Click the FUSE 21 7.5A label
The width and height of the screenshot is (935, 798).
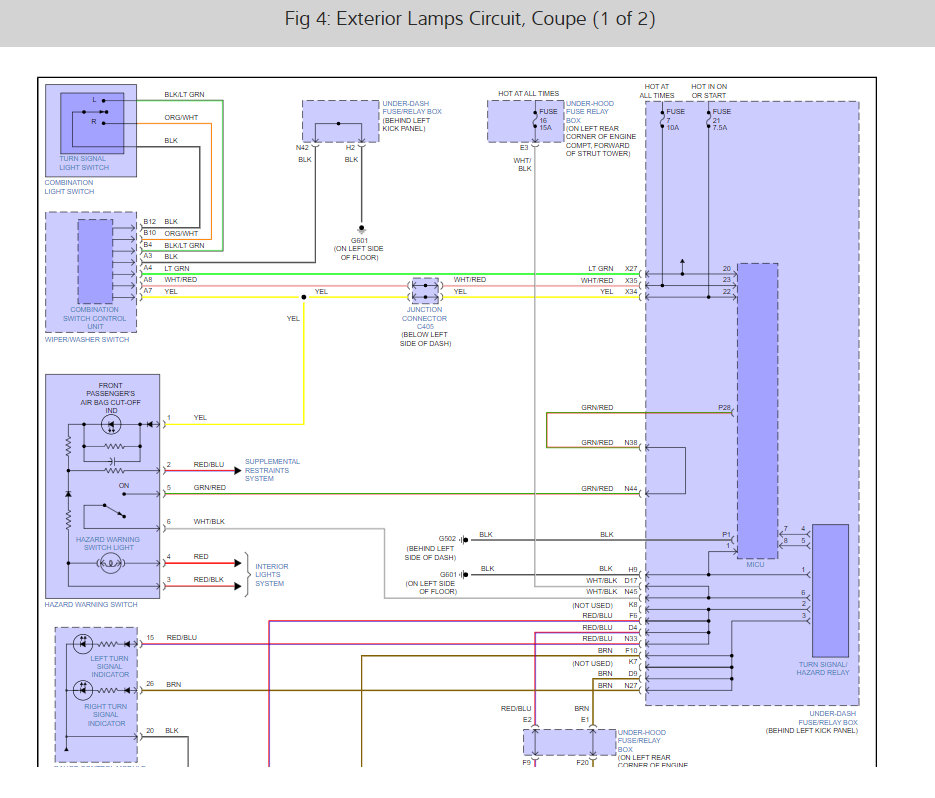722,119
